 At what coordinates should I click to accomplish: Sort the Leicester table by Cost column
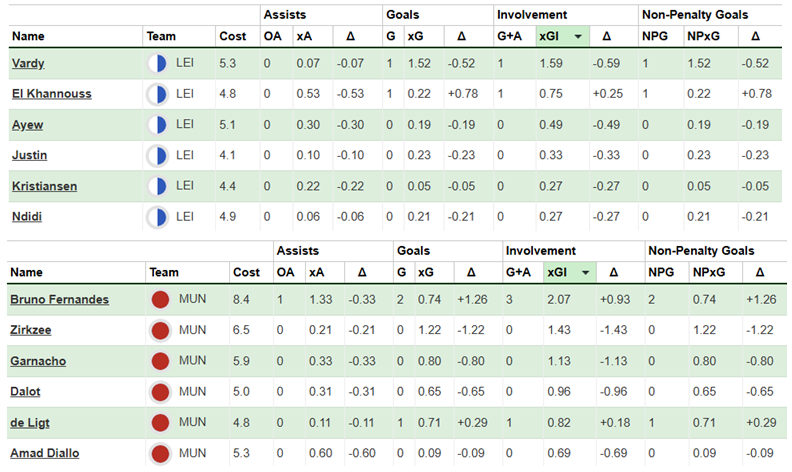(231, 36)
